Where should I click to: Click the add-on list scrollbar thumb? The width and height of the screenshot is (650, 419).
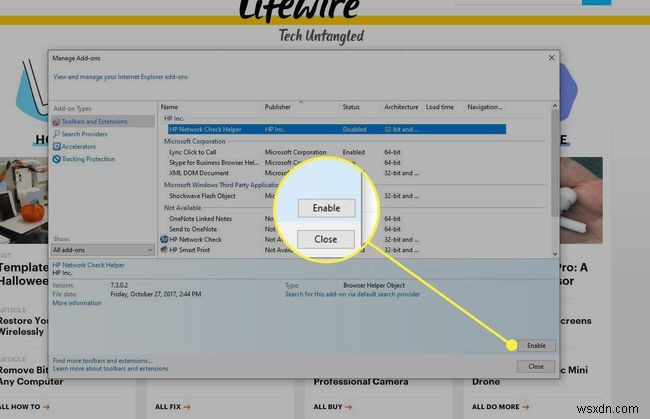(555, 163)
